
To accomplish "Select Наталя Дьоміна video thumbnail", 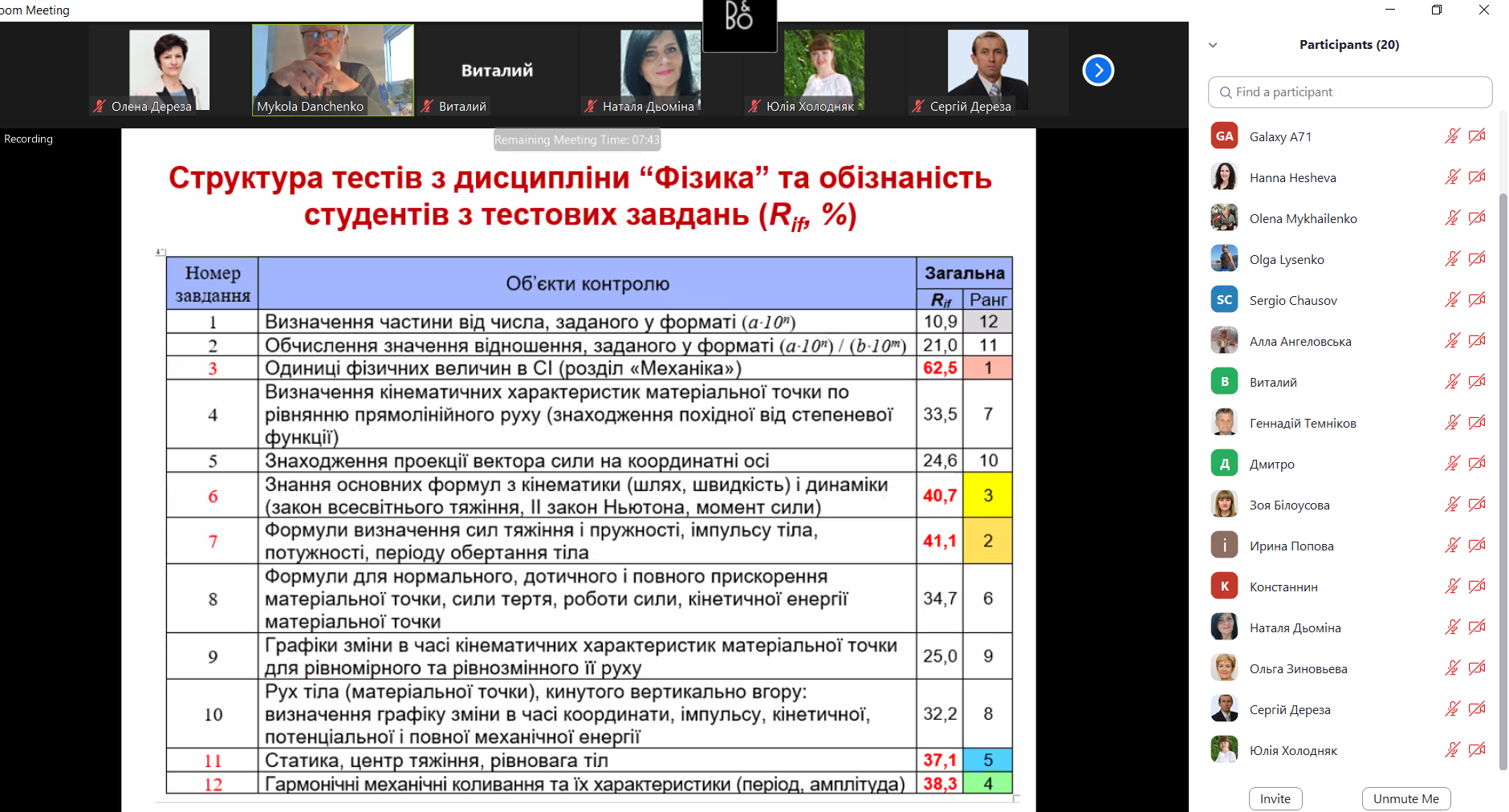I will (x=661, y=71).
